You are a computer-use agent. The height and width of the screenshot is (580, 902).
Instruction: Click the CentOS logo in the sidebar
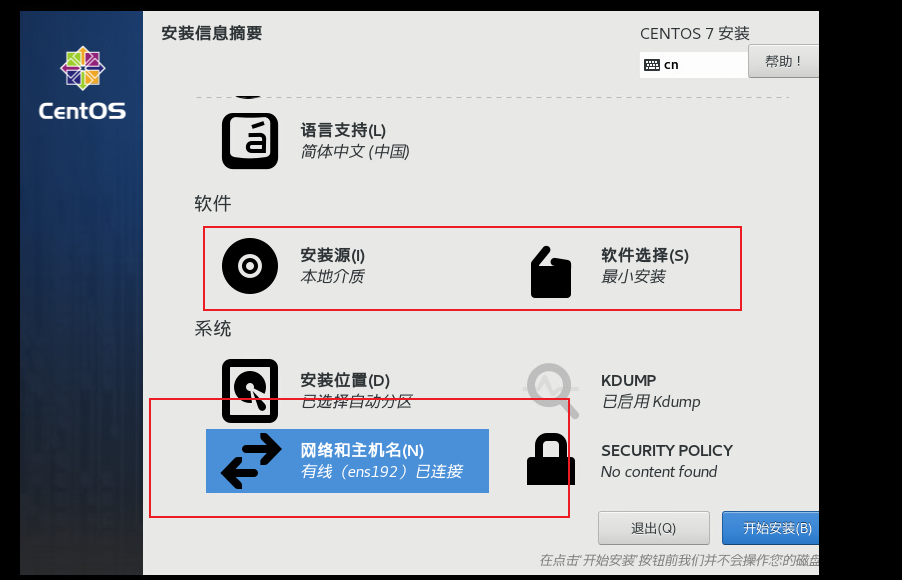pos(82,83)
